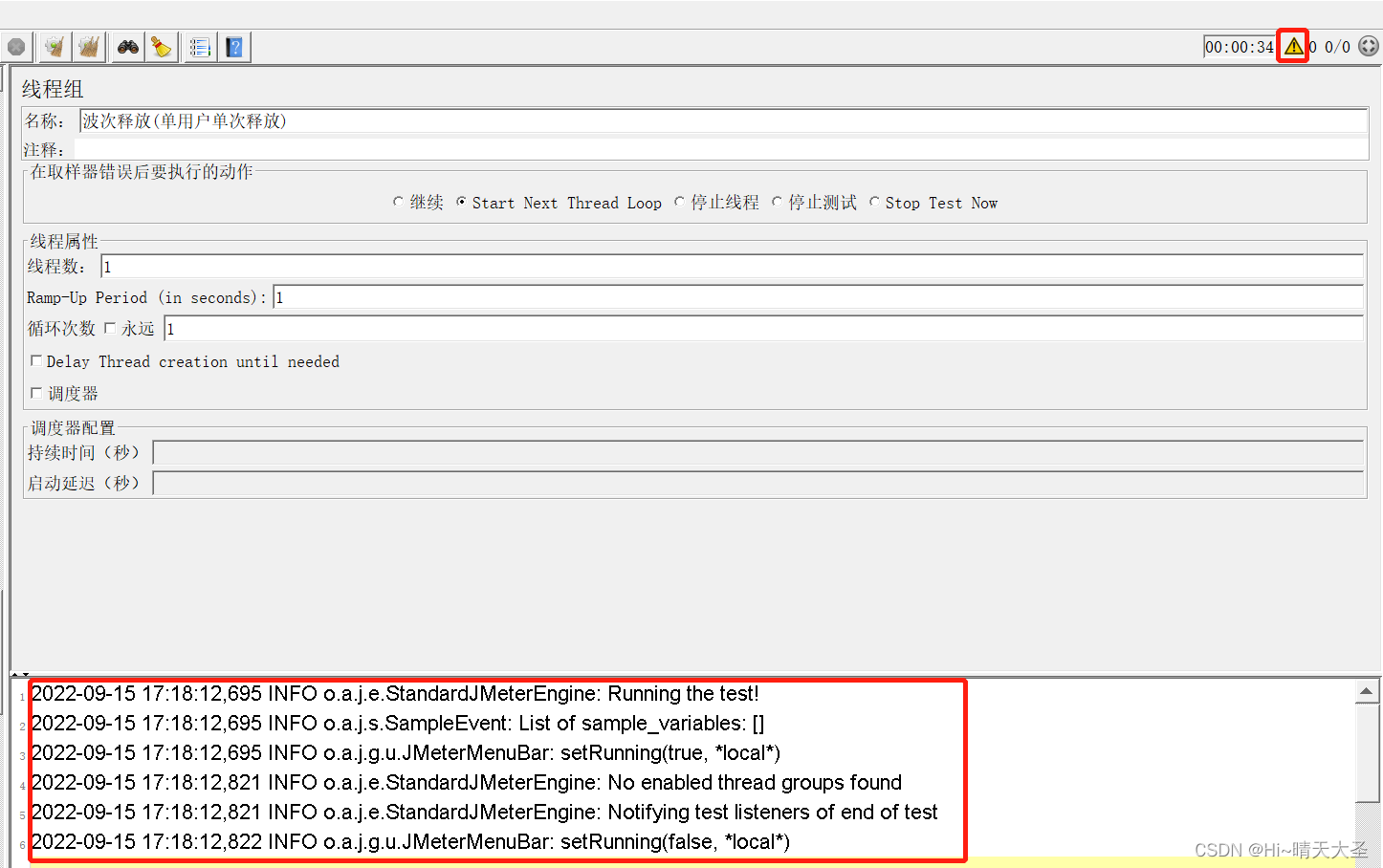Click log line 'Notifying test listeners of end of test'
Screen dimensions: 1383x868
click(485, 813)
